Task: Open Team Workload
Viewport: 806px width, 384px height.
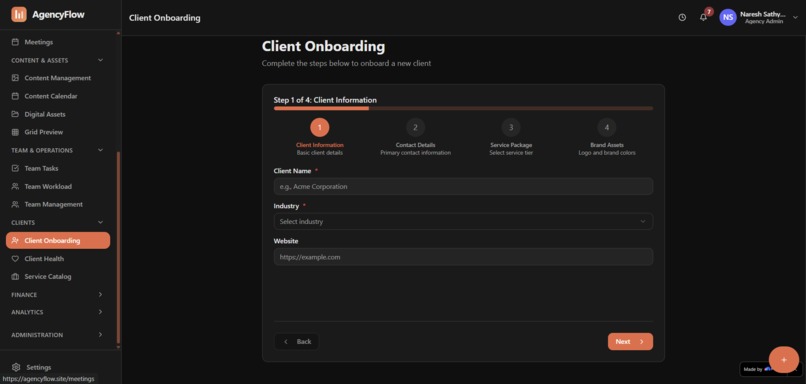Action: click(58, 187)
